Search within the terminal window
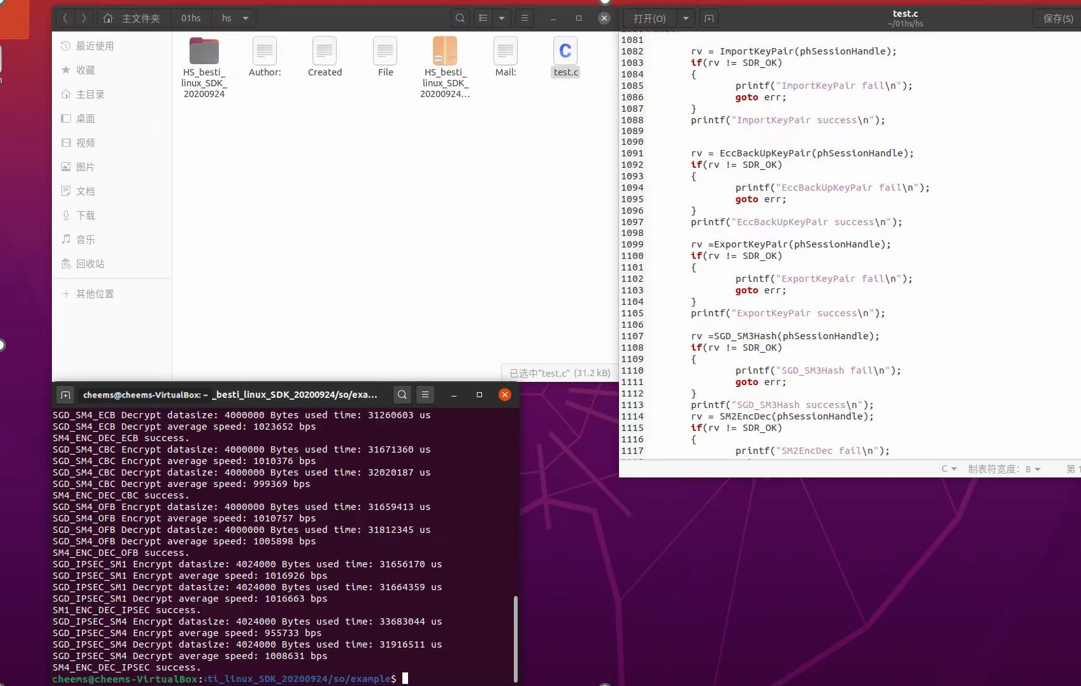1081x686 pixels. click(402, 395)
